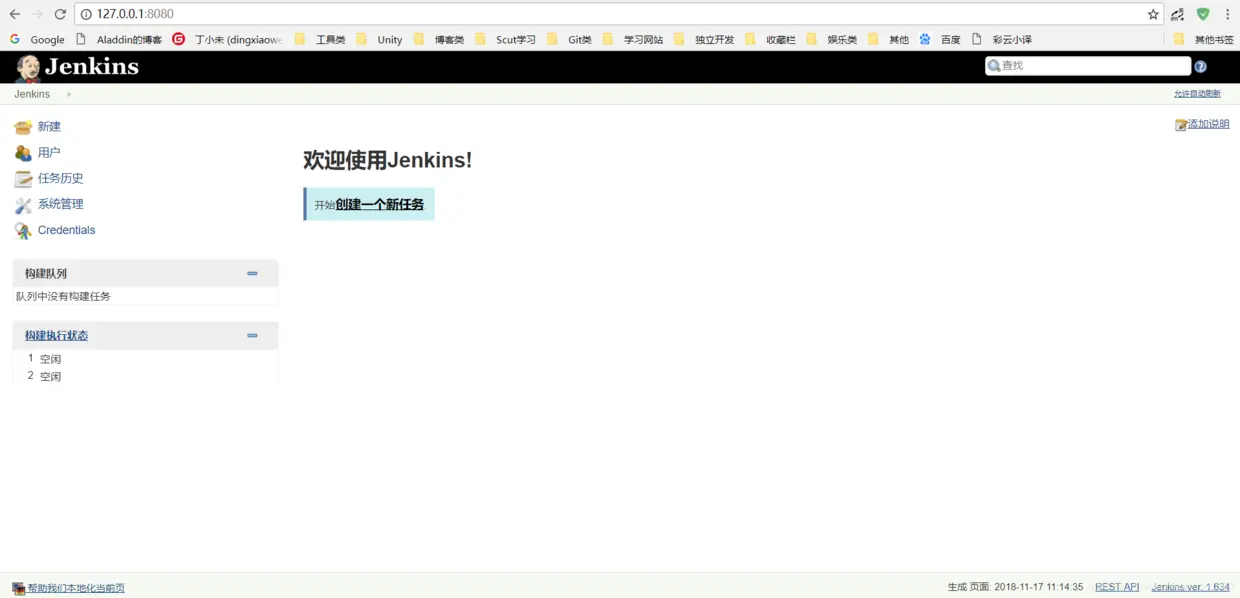Click the Jenkins ver. 1.624 link

(1191, 587)
